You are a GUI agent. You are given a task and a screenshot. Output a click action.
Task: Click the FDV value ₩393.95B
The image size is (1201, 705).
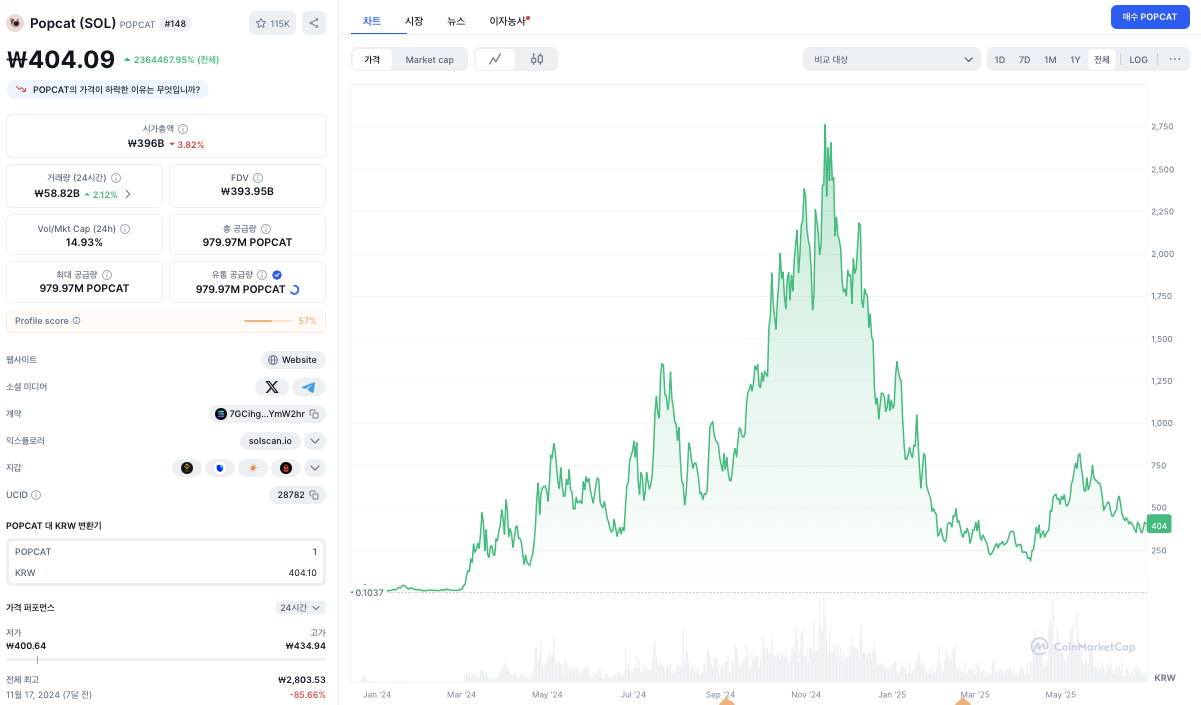tap(247, 192)
